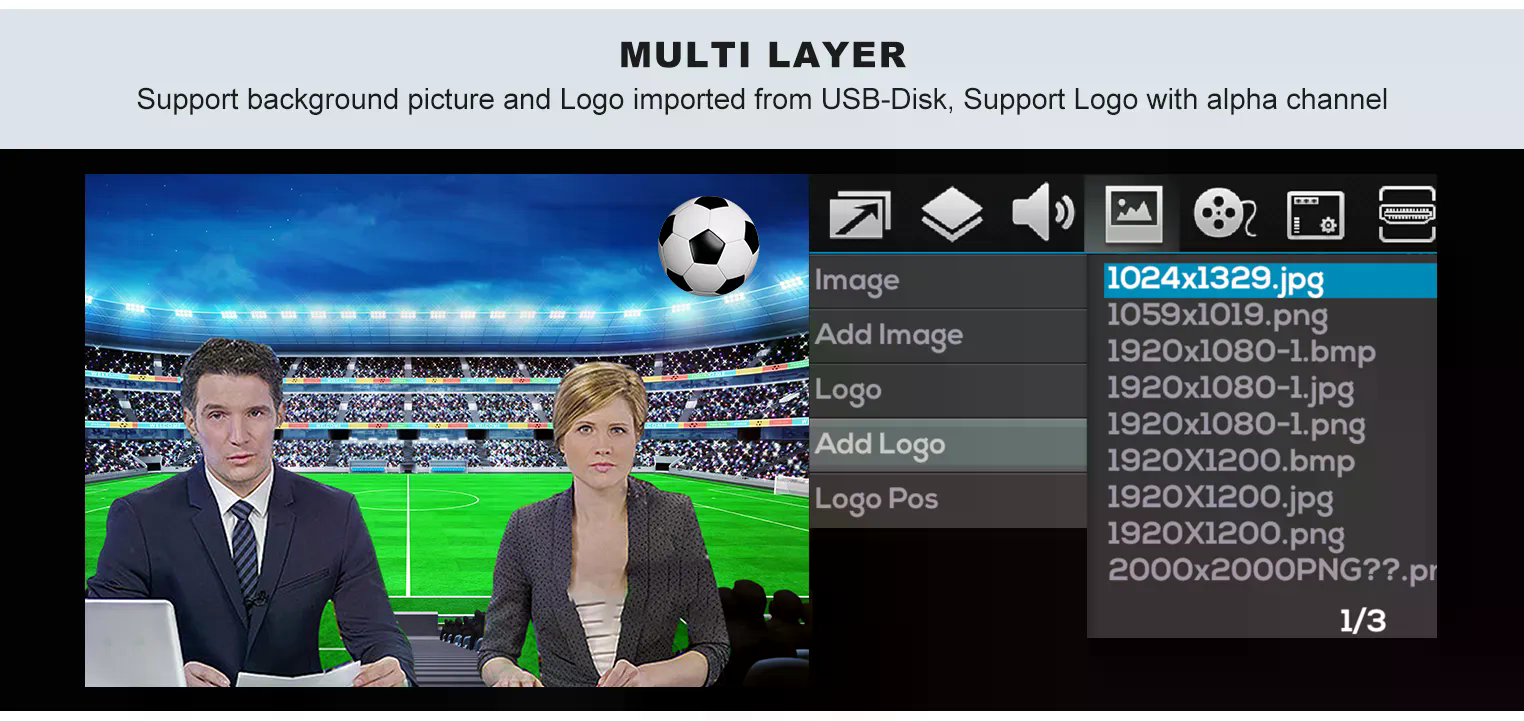The height and width of the screenshot is (721, 1524).
Task: Open the window settings gear icon
Action: tap(1315, 215)
